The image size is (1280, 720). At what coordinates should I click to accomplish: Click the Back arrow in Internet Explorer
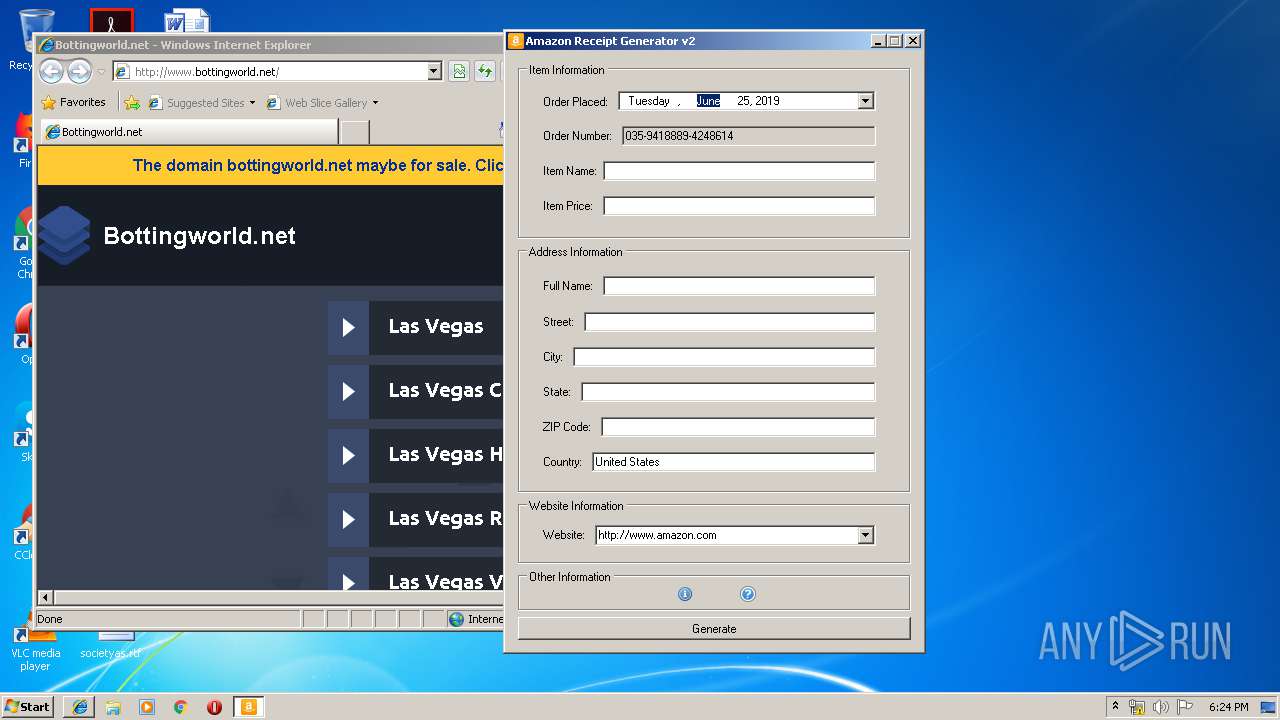pyautogui.click(x=51, y=71)
